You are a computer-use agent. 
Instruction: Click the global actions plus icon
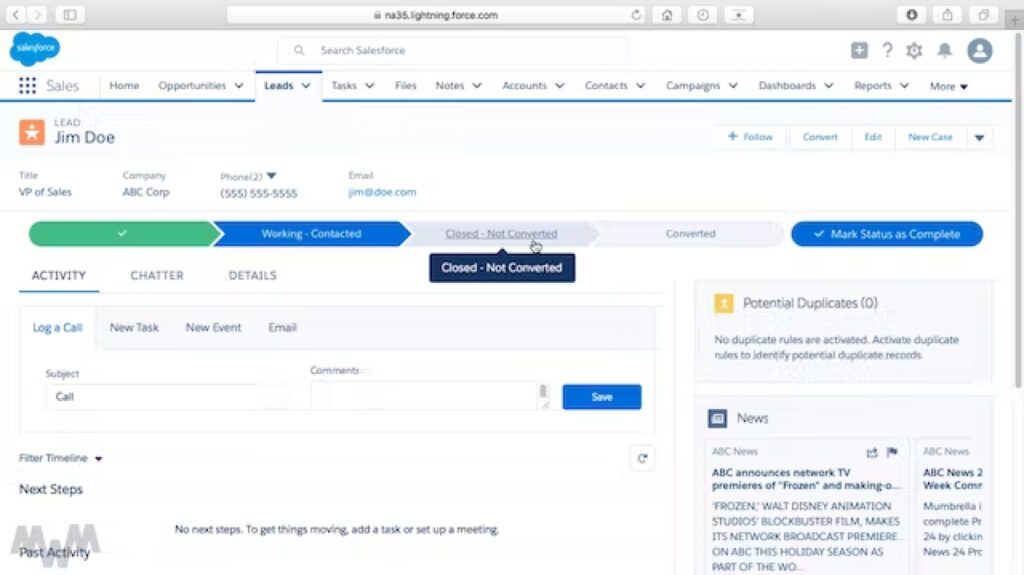click(x=859, y=50)
